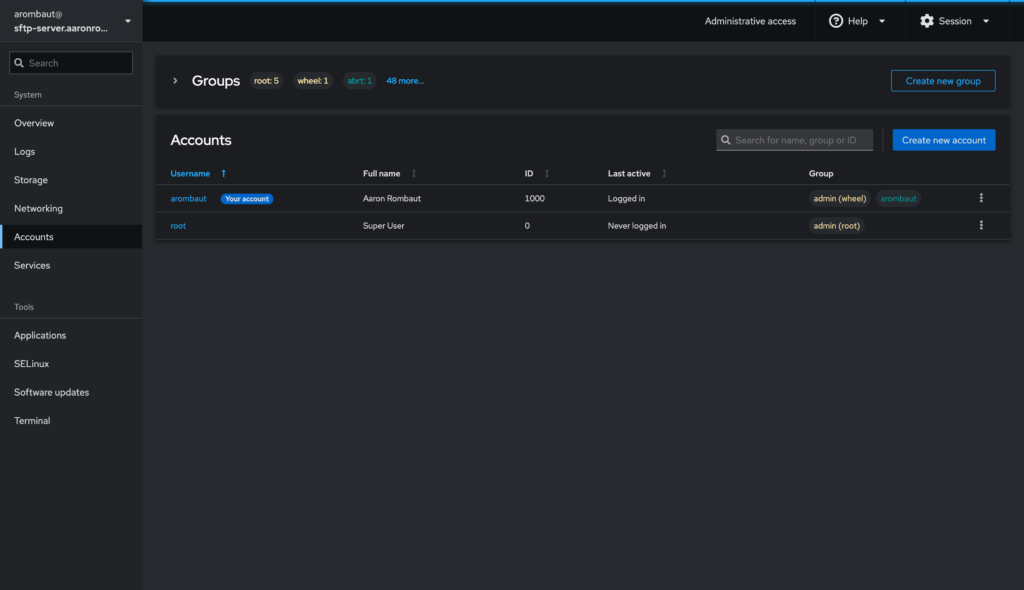Sort accounts by ID column icon
This screenshot has width=1024, height=590.
click(x=547, y=174)
